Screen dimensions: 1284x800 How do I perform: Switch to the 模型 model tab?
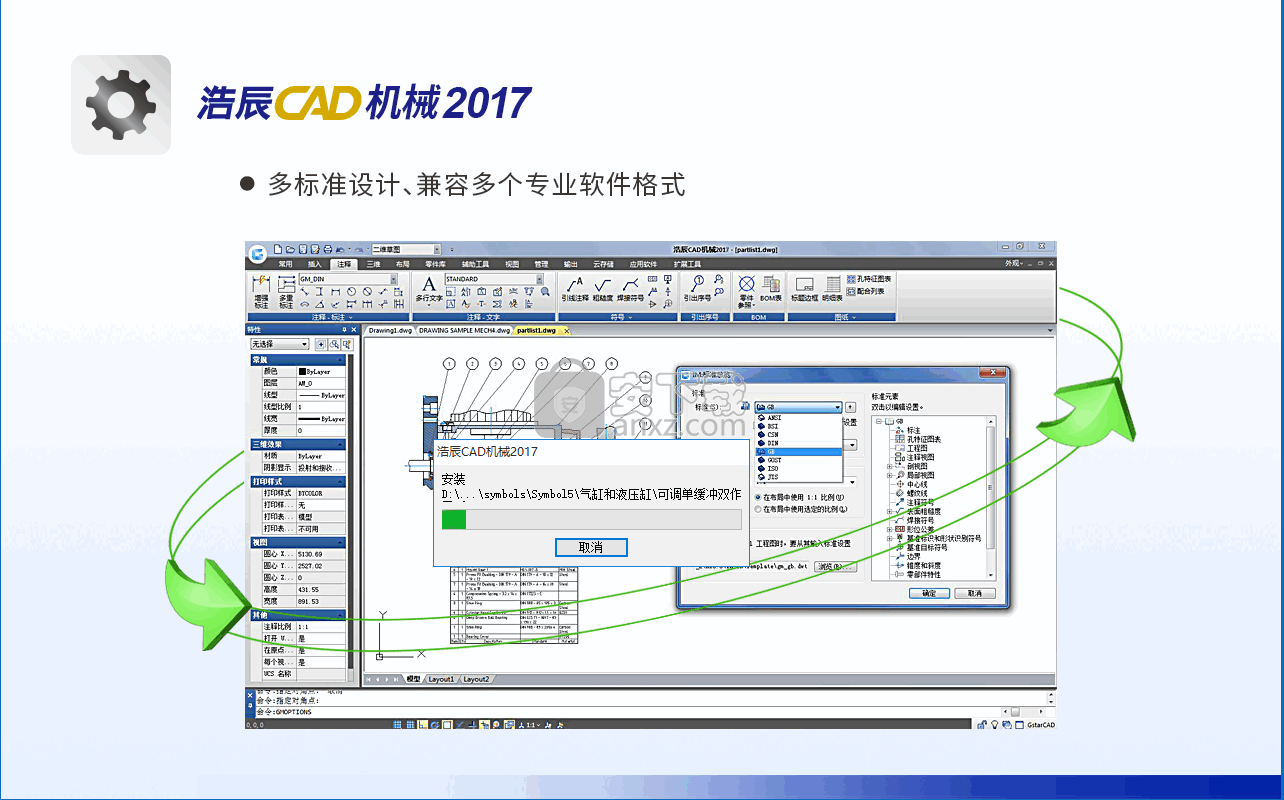tap(414, 679)
